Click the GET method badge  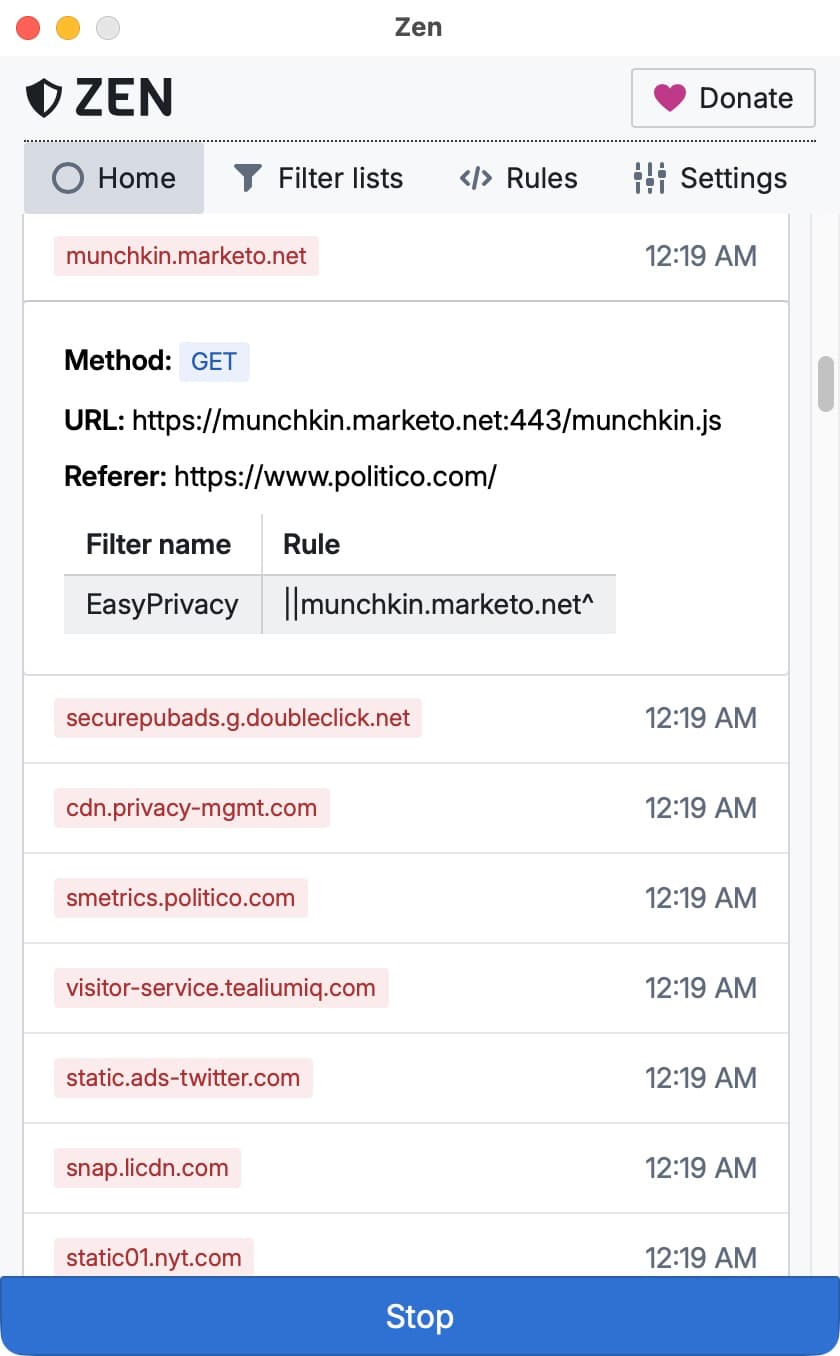tap(214, 362)
